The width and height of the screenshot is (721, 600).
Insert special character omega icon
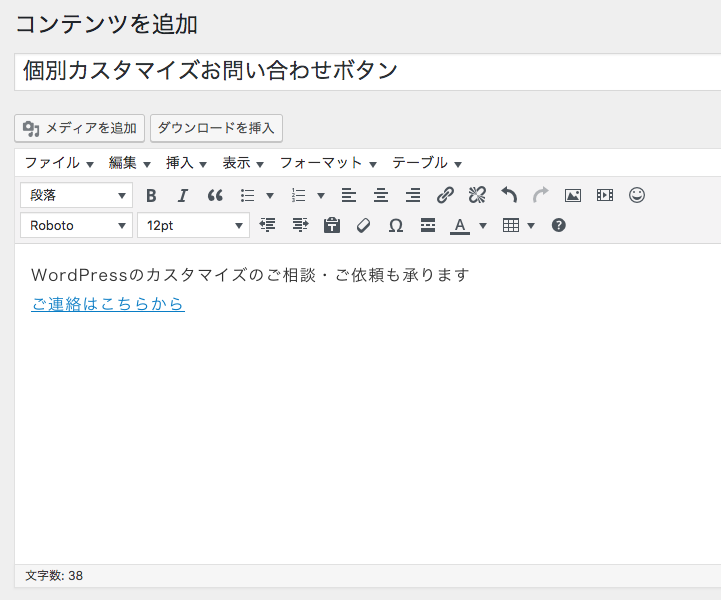[x=395, y=225]
